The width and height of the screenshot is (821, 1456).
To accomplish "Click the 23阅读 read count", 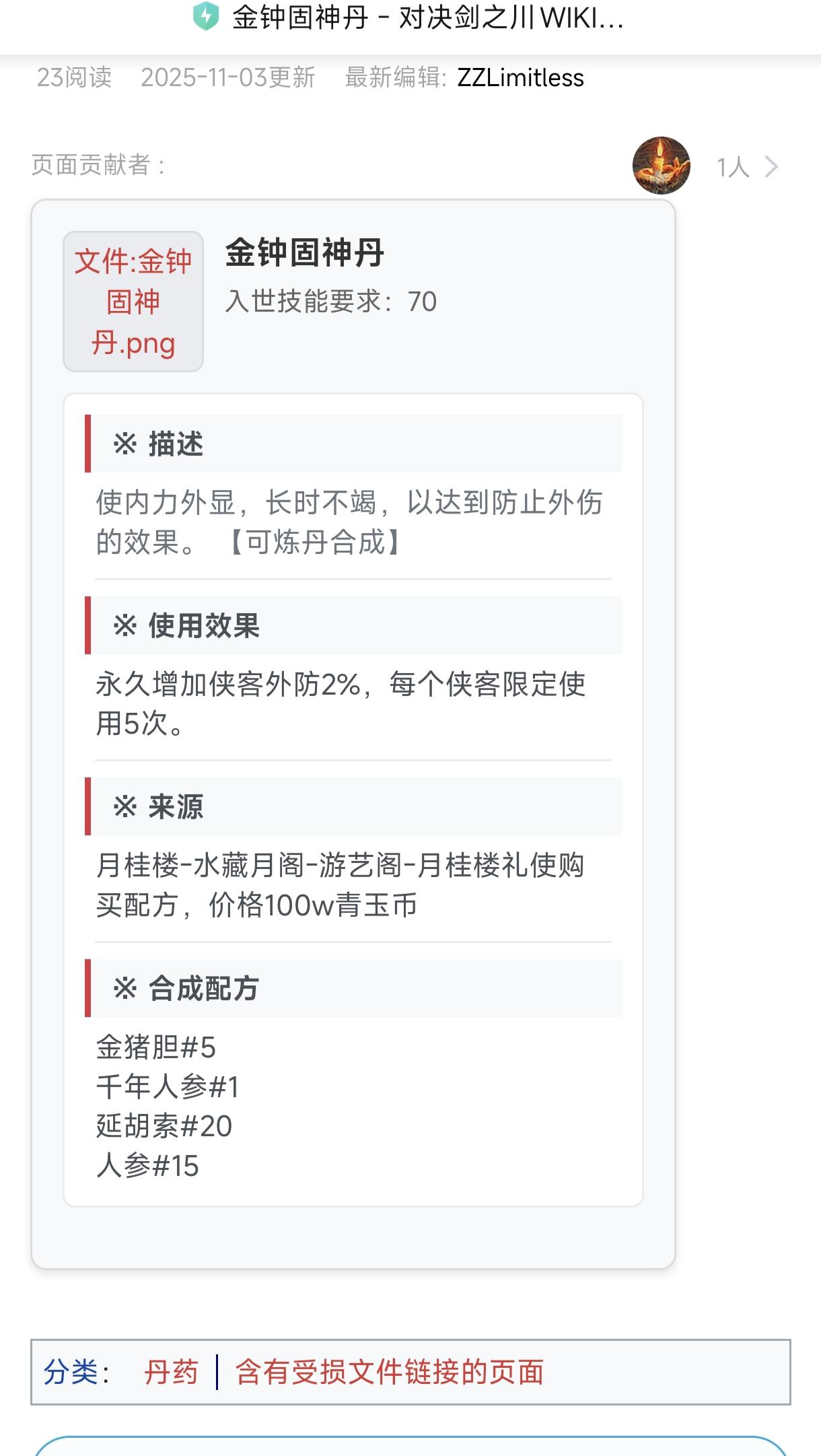I will tap(74, 78).
